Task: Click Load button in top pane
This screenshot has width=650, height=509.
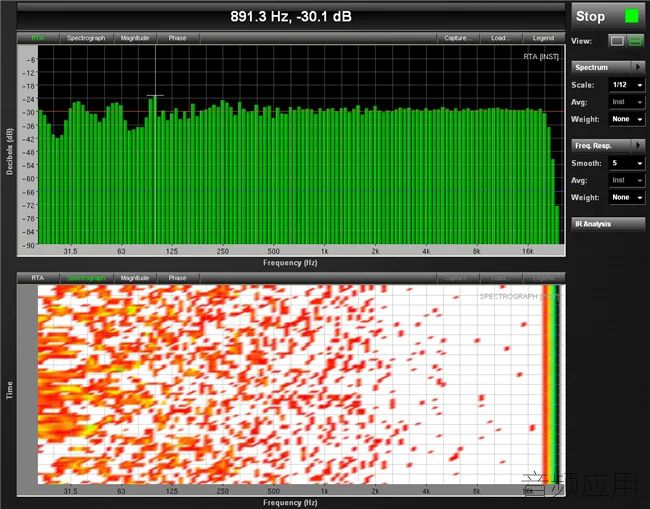Action: click(500, 38)
